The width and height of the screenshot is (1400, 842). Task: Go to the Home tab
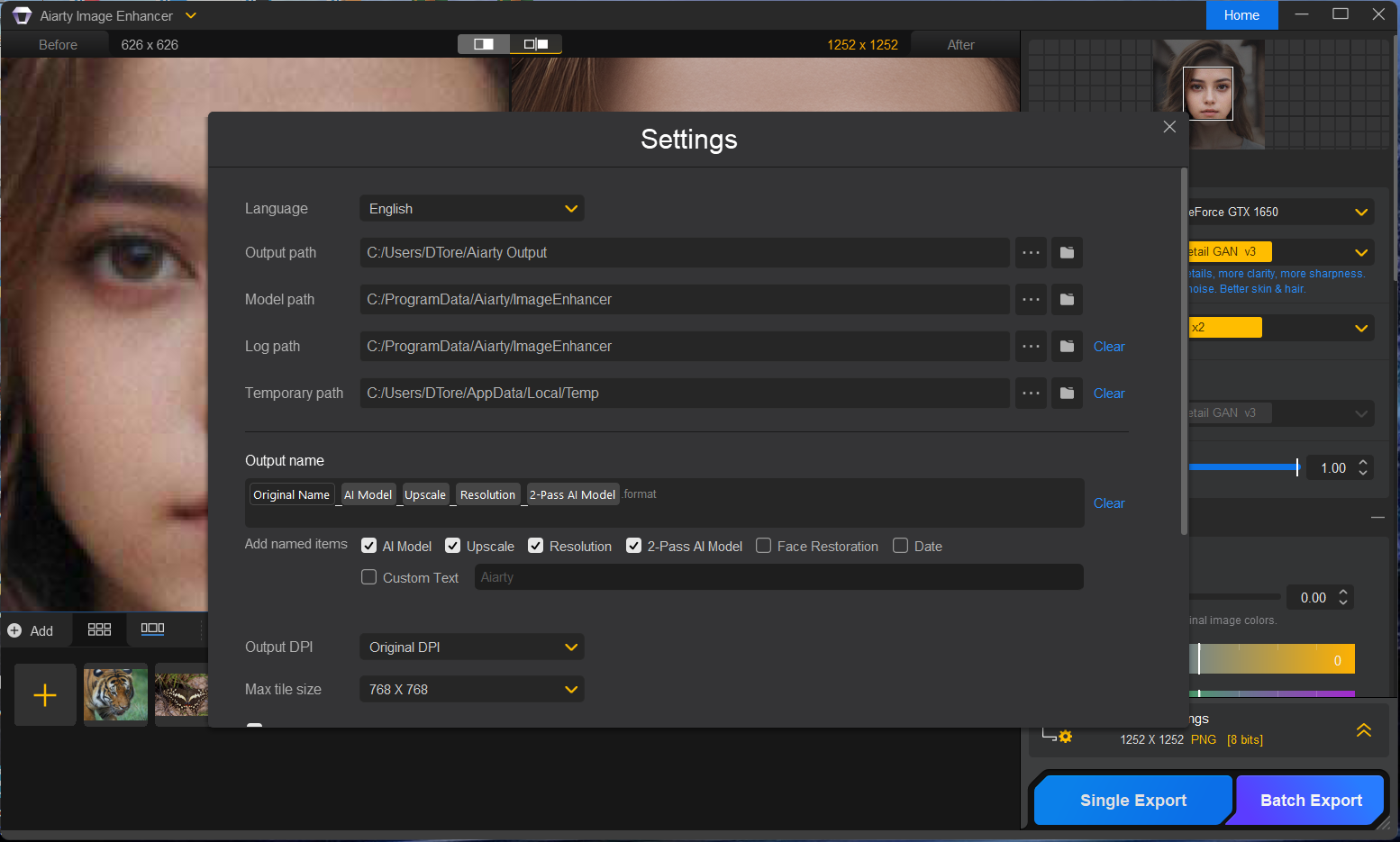coord(1241,15)
